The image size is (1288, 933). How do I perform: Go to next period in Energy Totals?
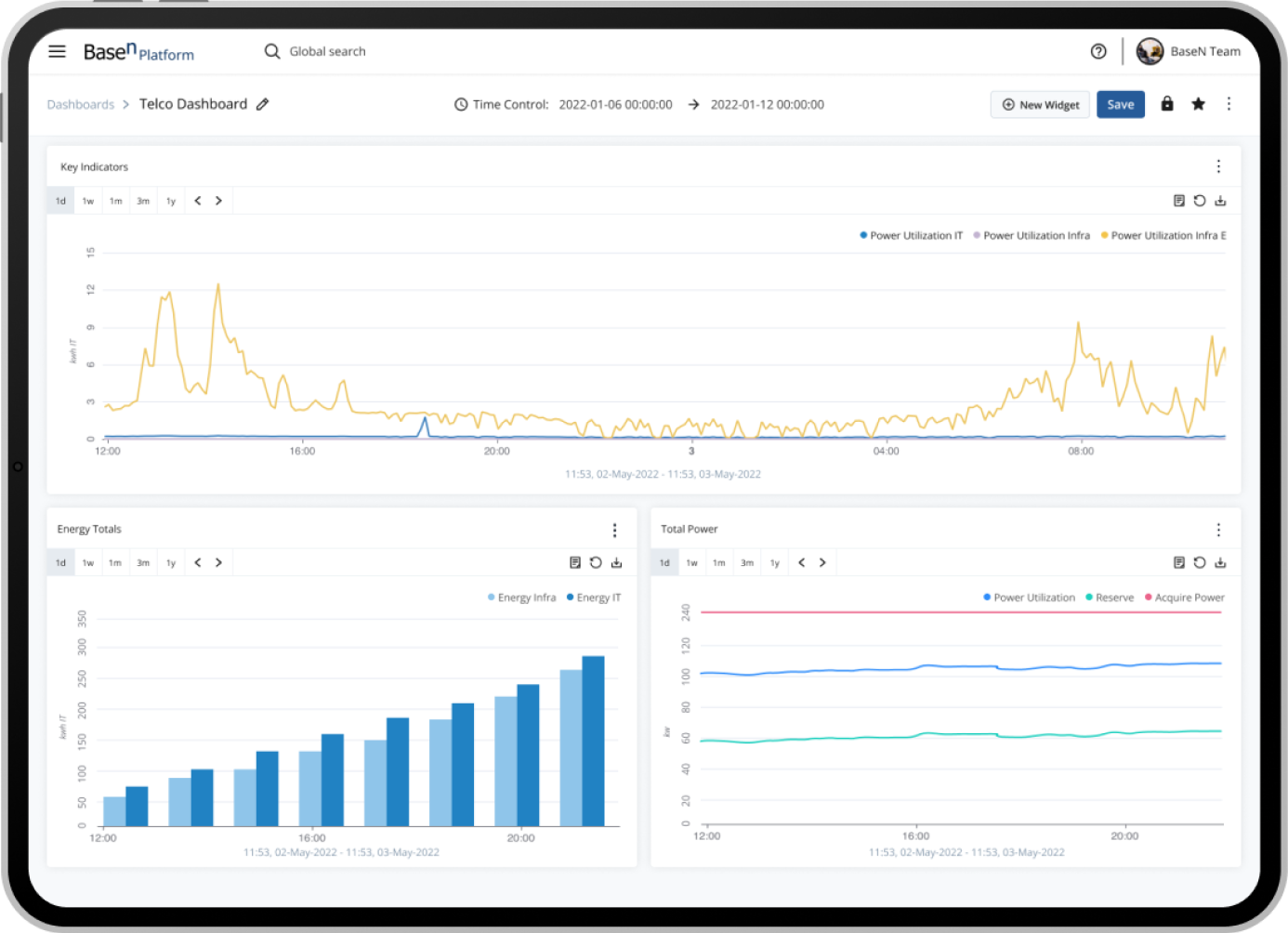point(218,562)
